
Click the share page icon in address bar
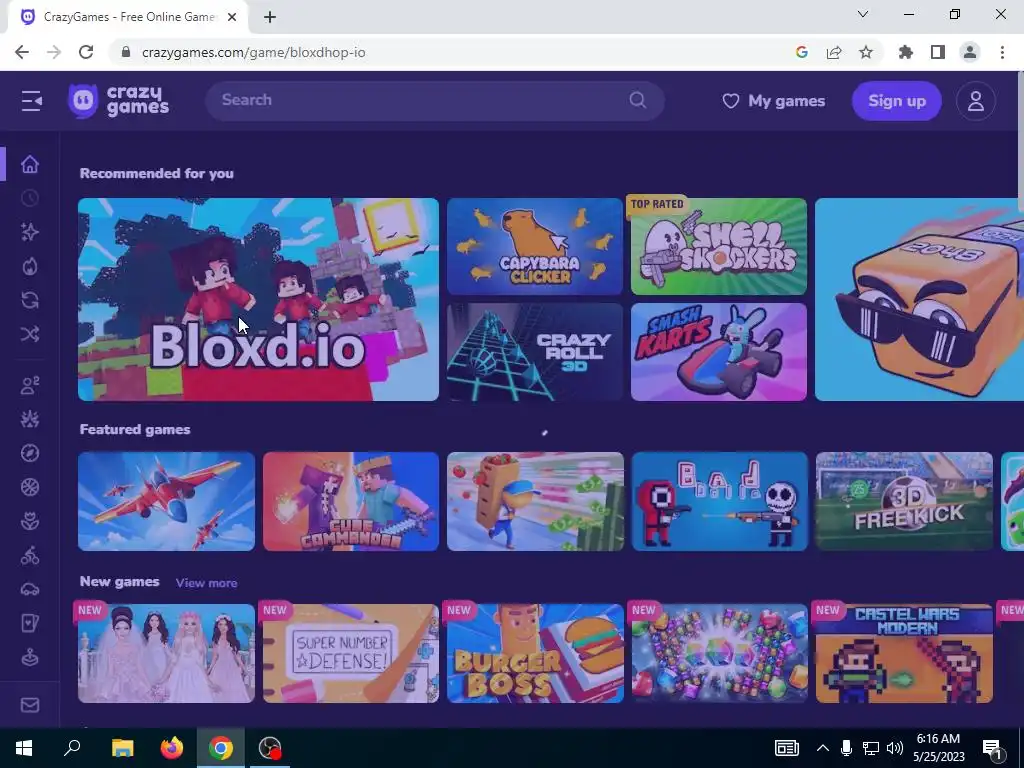[x=834, y=52]
